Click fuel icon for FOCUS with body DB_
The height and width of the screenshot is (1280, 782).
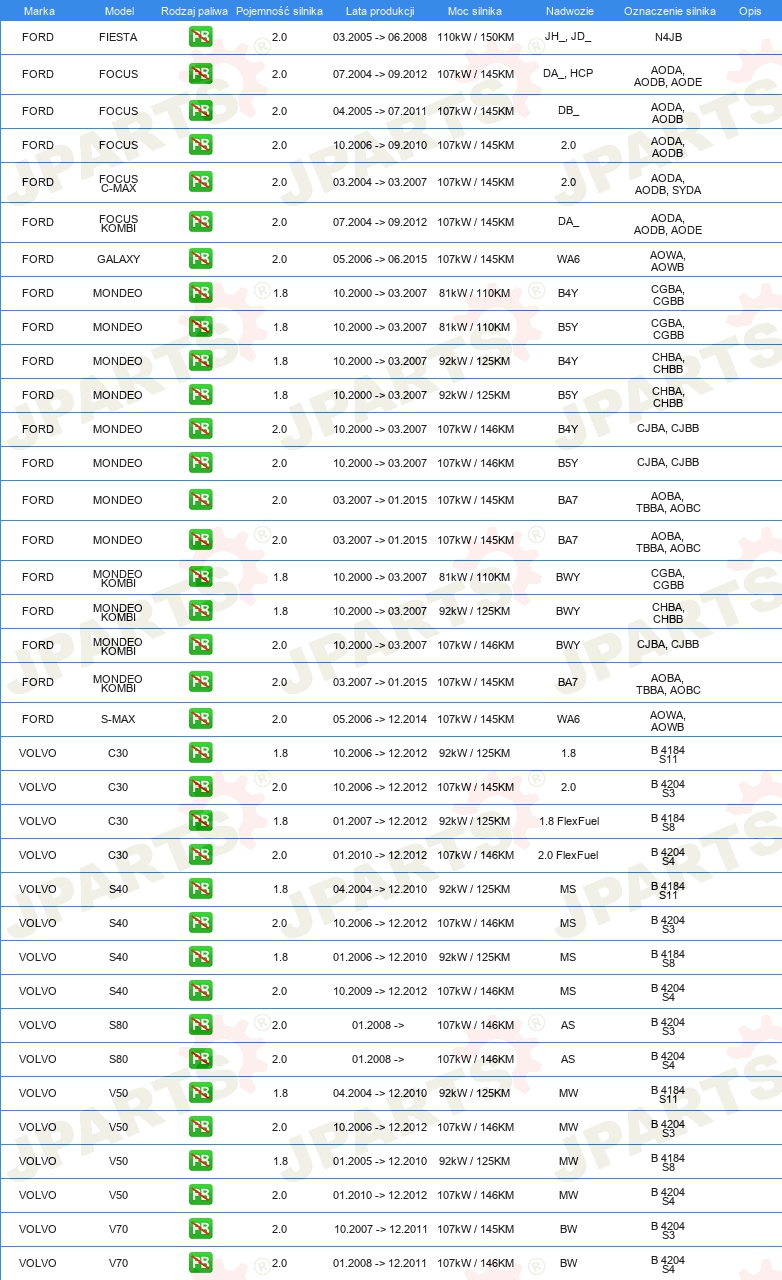coord(200,111)
